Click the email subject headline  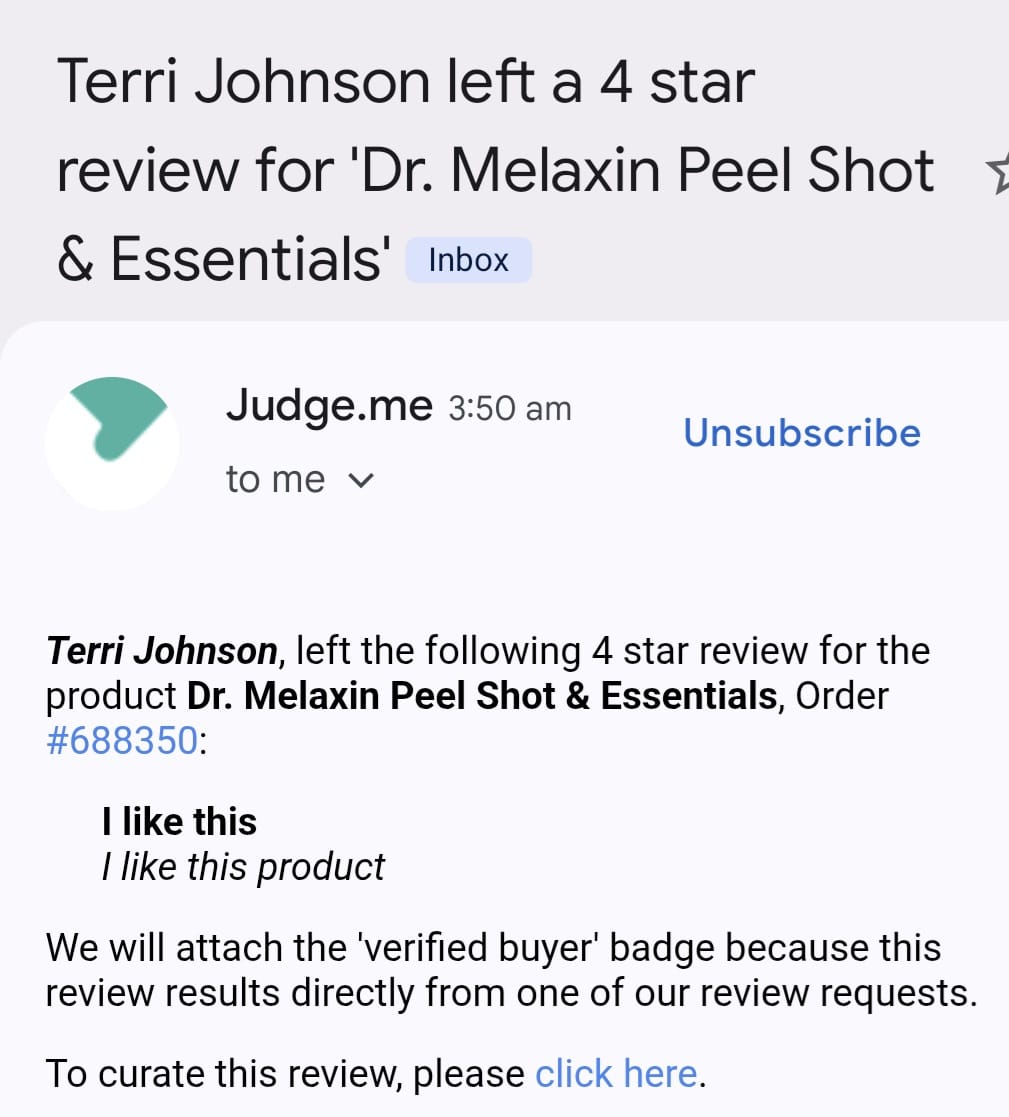495,170
